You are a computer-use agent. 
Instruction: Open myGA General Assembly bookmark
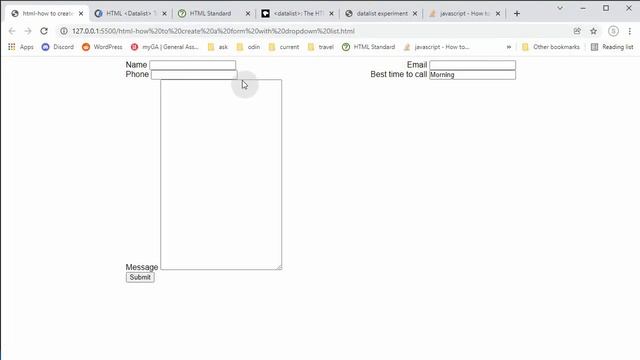click(x=164, y=47)
